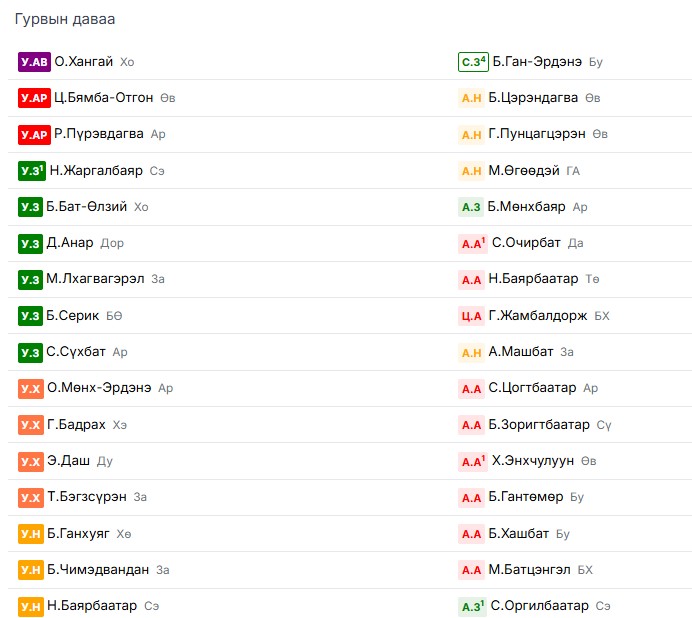Open wrestler Р.Пүрэвдагва
Viewport: 692px width, 618px height.
[x=99, y=134]
